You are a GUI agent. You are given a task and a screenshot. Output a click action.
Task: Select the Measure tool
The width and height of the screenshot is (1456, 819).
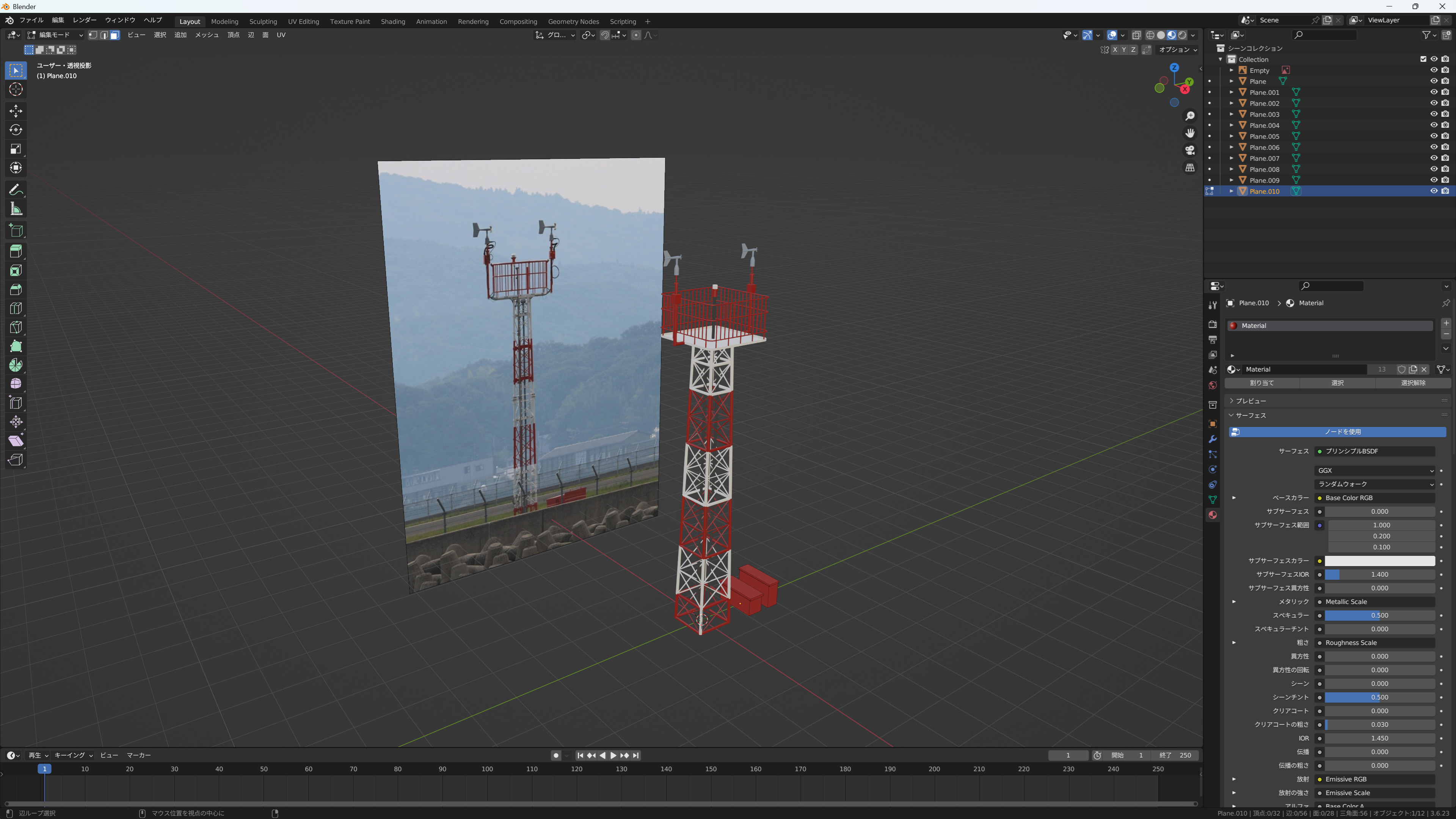(x=16, y=209)
